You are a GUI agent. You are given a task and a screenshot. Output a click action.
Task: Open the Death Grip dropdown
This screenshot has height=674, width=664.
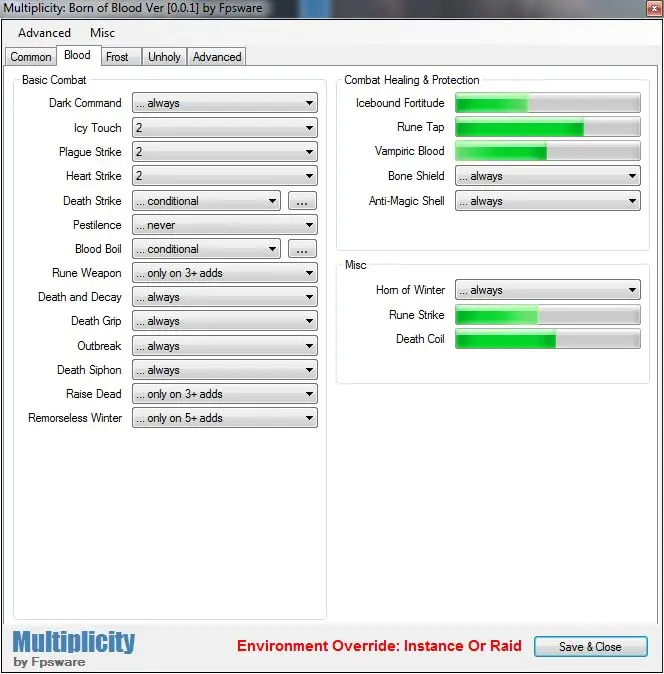click(x=225, y=321)
